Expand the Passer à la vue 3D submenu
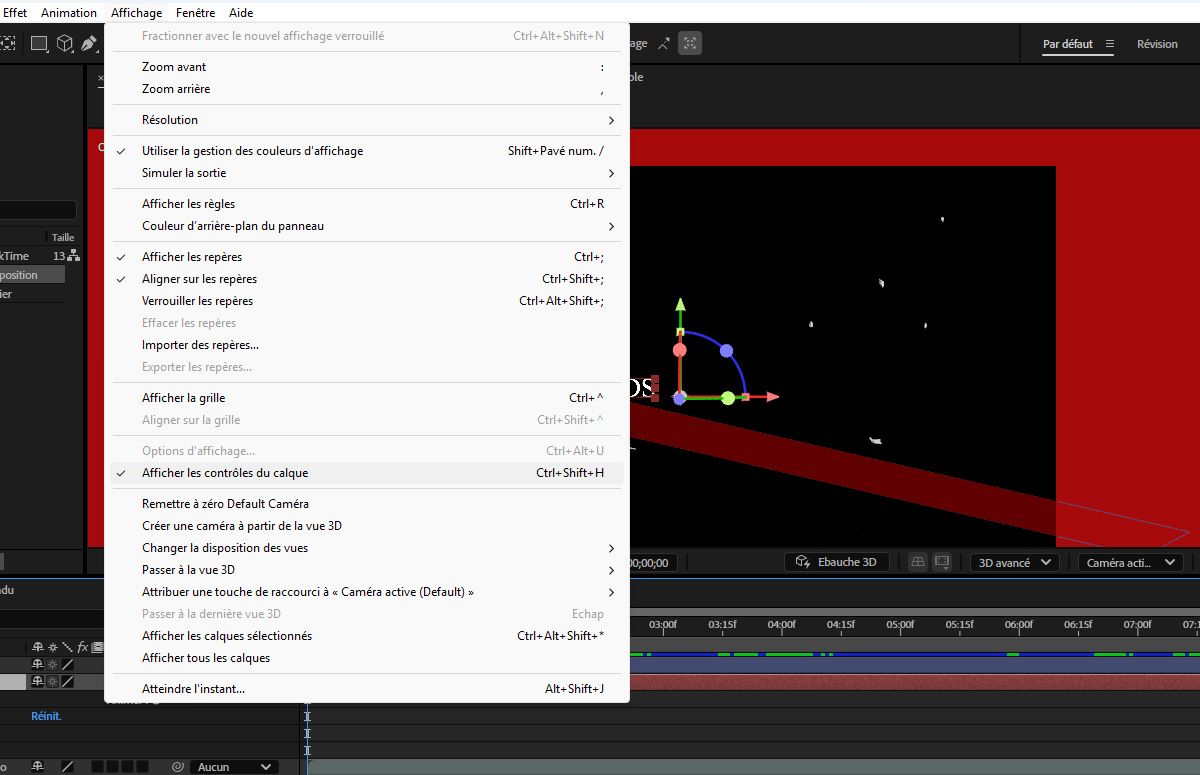This screenshot has height=775, width=1200. click(366, 570)
